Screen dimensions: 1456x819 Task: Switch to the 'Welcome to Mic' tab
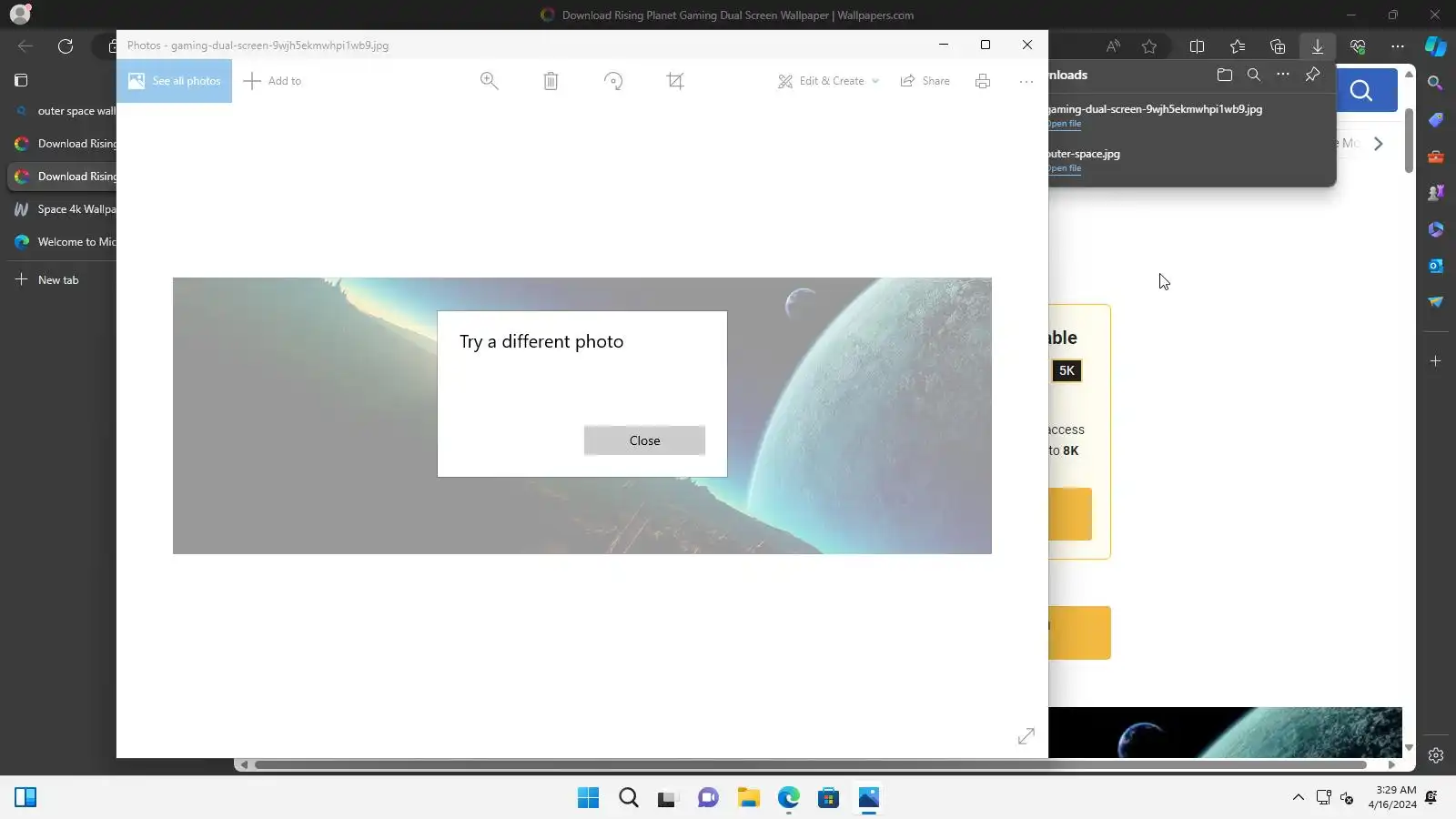pyautogui.click(x=62, y=242)
